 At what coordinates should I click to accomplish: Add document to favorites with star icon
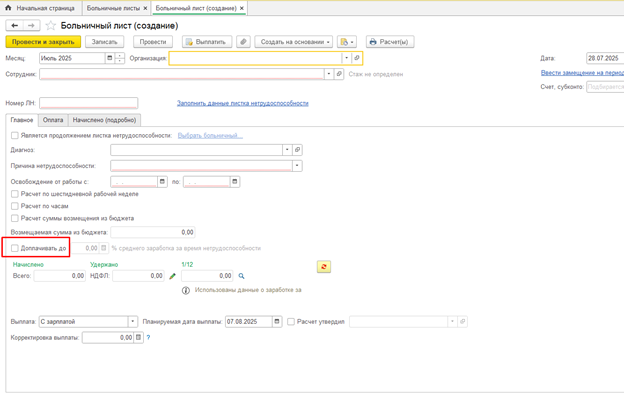51,26
